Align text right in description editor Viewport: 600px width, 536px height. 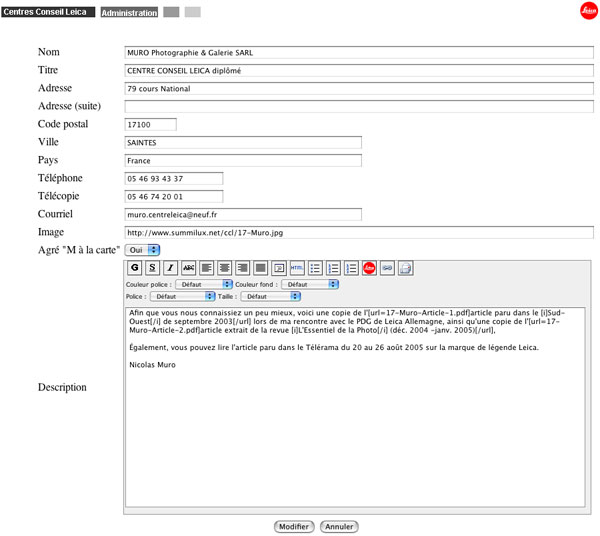pos(243,268)
